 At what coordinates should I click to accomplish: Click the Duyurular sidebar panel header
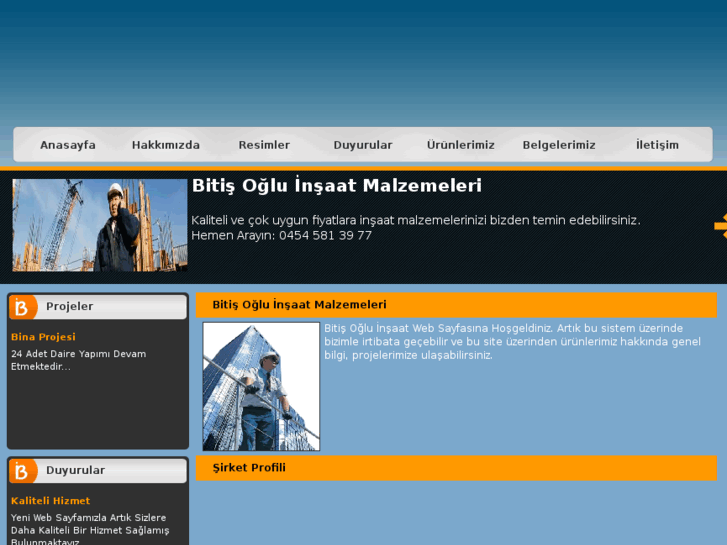click(x=98, y=471)
